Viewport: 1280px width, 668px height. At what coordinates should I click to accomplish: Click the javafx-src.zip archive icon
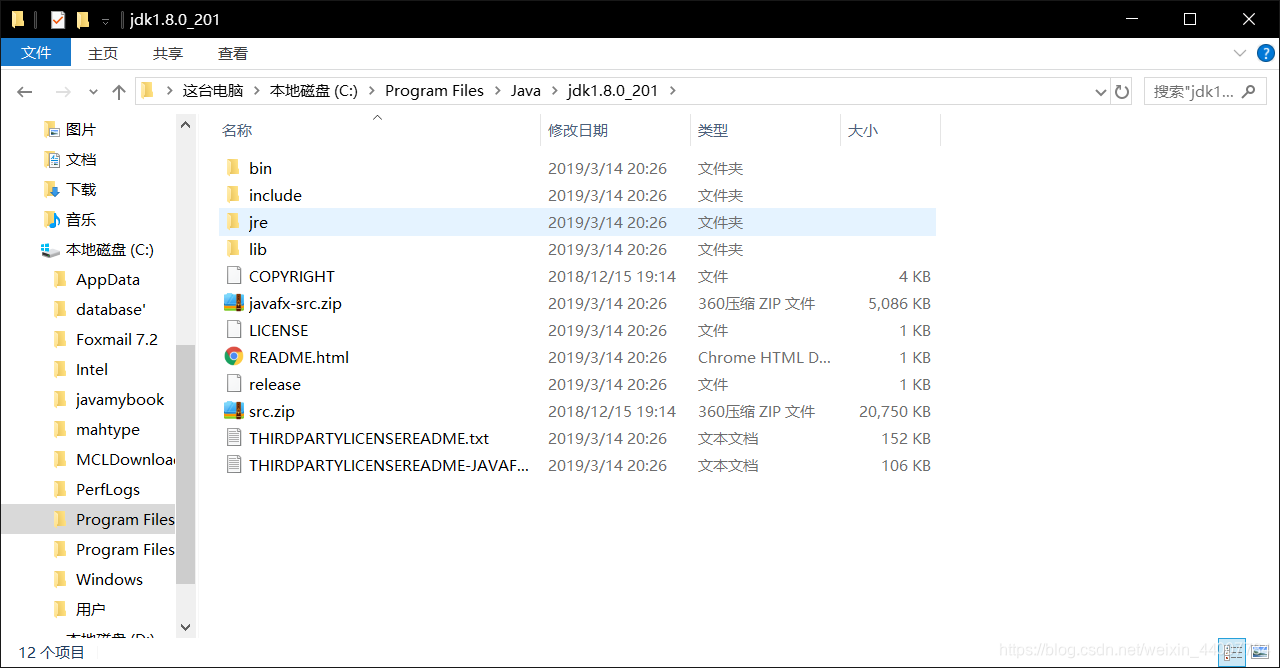tap(234, 302)
